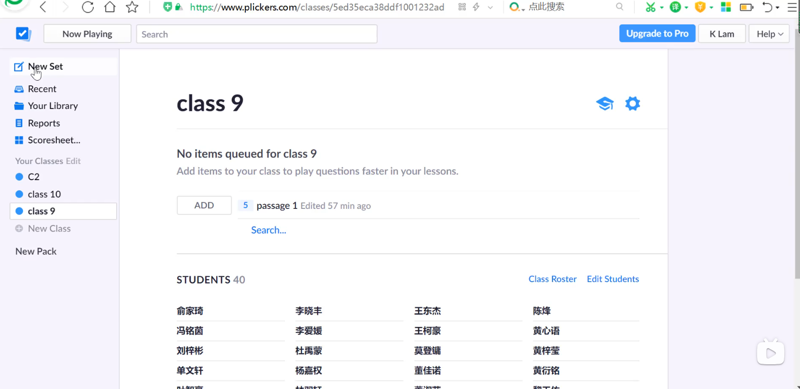
Task: Click student 冯铭茵
Action: 190,331
